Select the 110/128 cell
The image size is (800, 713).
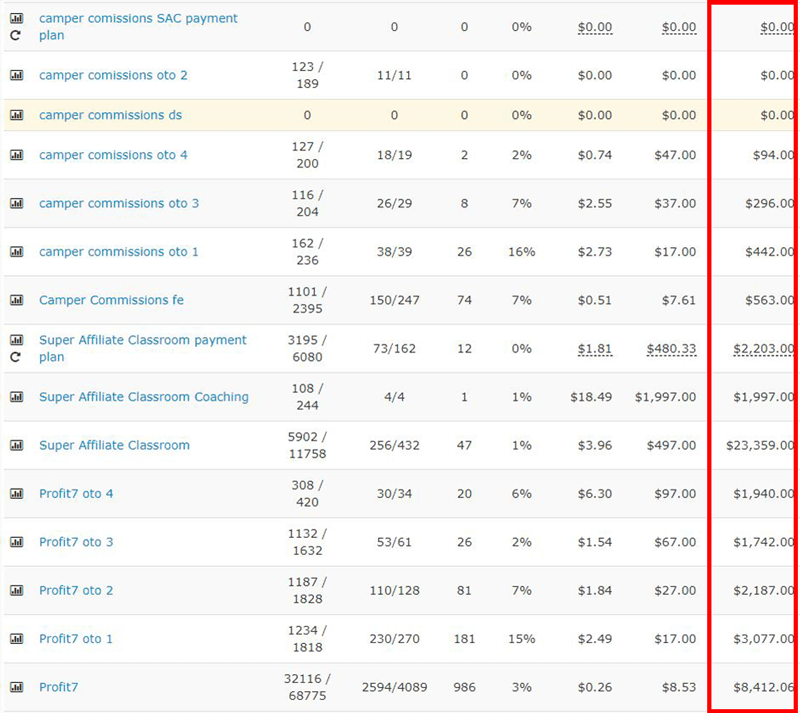[x=394, y=591]
